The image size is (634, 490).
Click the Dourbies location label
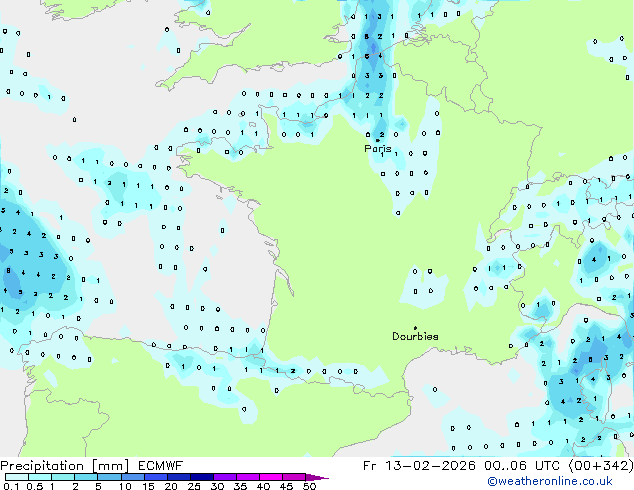click(415, 336)
